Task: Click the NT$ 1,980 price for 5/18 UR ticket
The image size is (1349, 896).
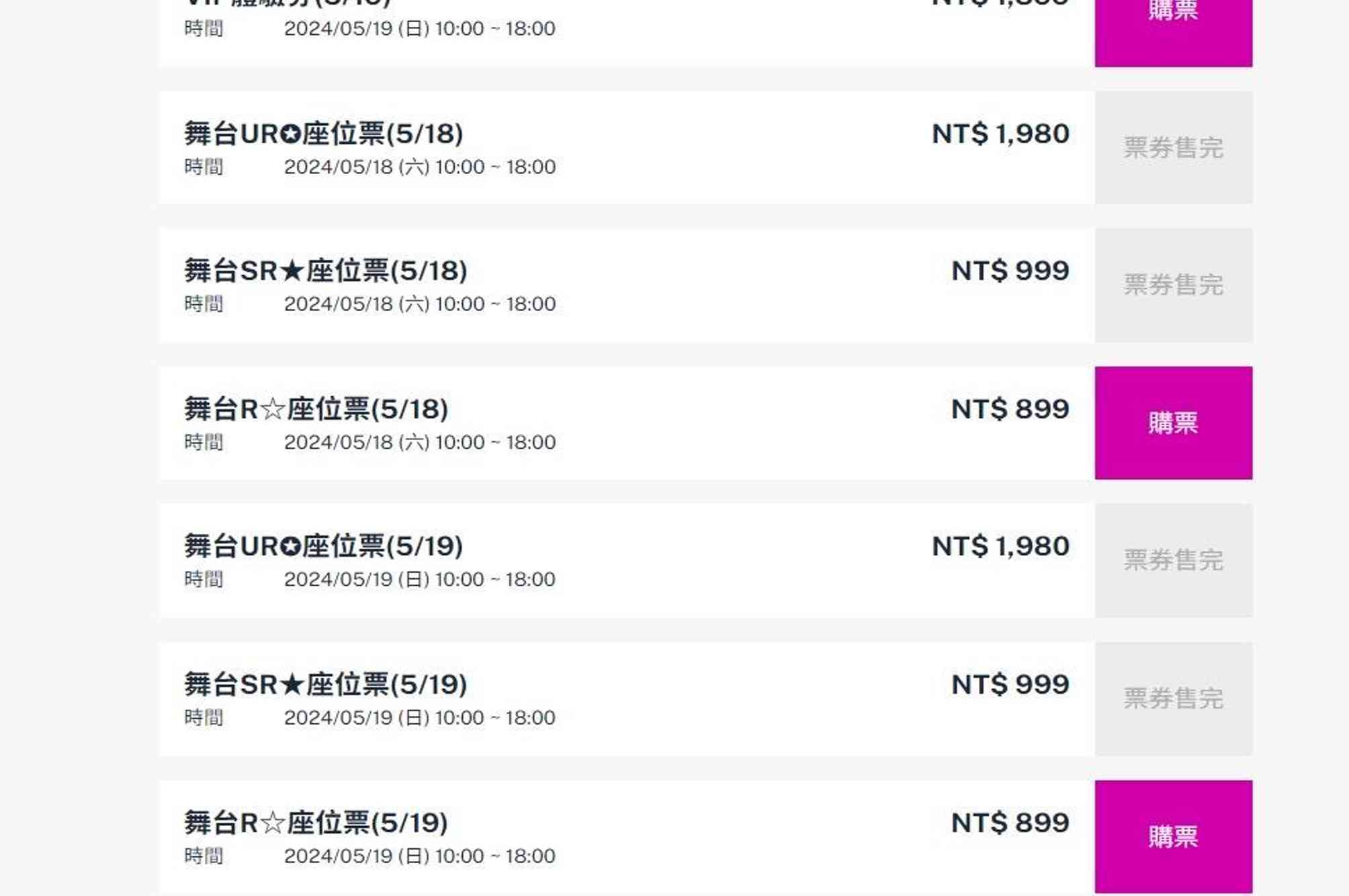Action: pyautogui.click(x=1000, y=134)
